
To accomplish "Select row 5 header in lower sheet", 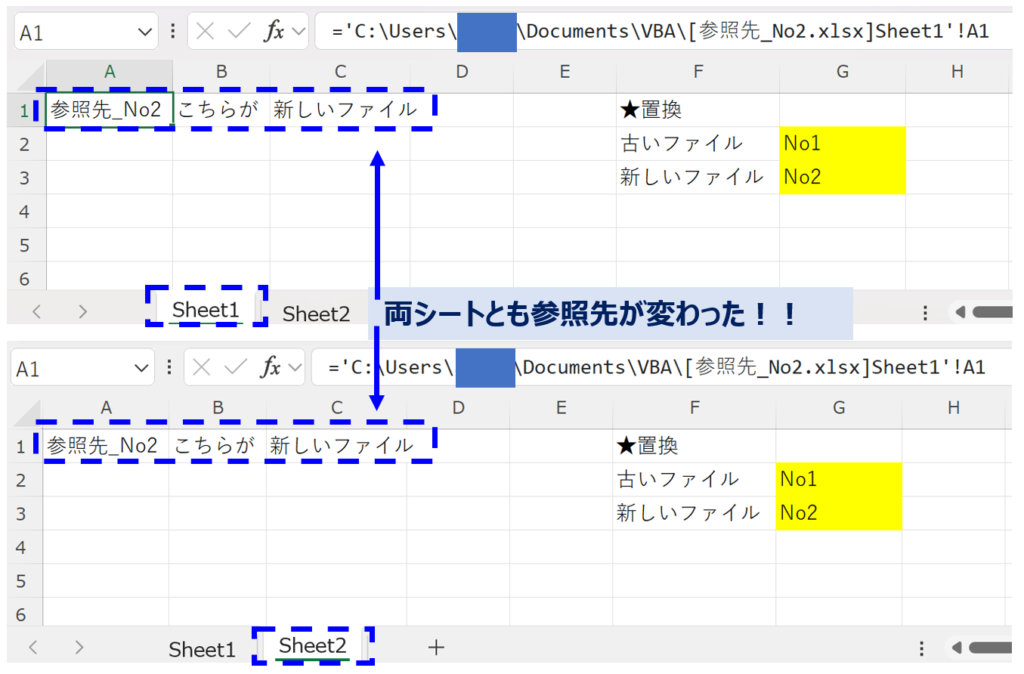I will [x=22, y=581].
